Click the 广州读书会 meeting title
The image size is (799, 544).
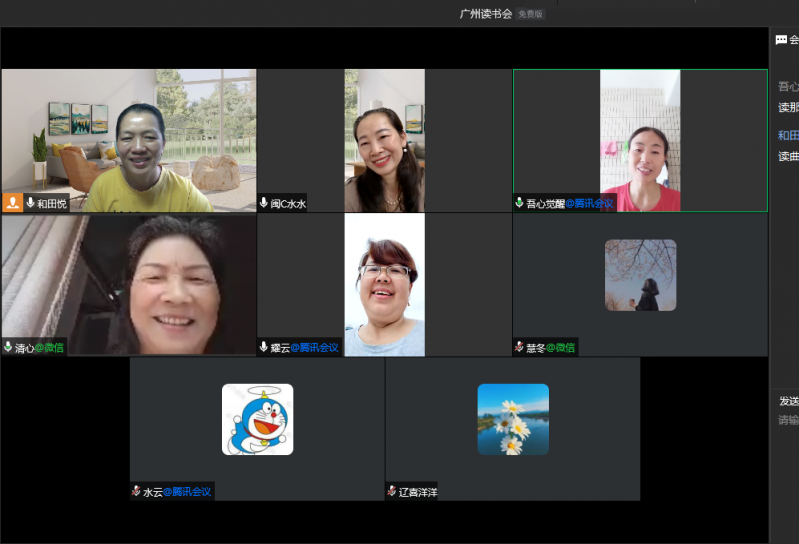[x=486, y=14]
